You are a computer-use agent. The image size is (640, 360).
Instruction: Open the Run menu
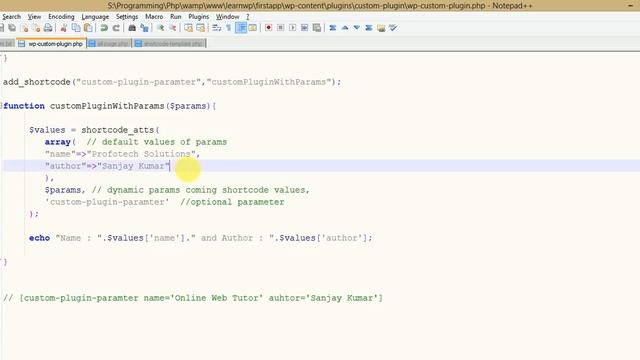176,17
